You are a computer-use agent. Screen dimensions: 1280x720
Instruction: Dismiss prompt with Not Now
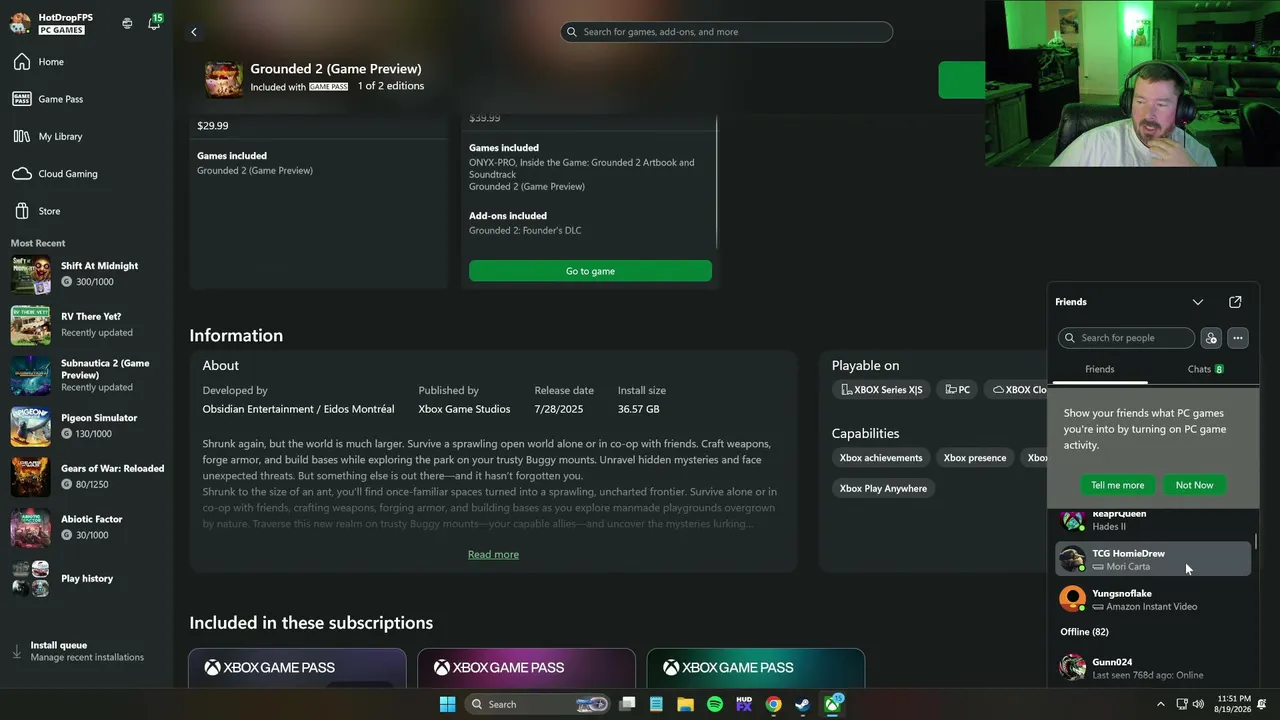[x=1194, y=485]
